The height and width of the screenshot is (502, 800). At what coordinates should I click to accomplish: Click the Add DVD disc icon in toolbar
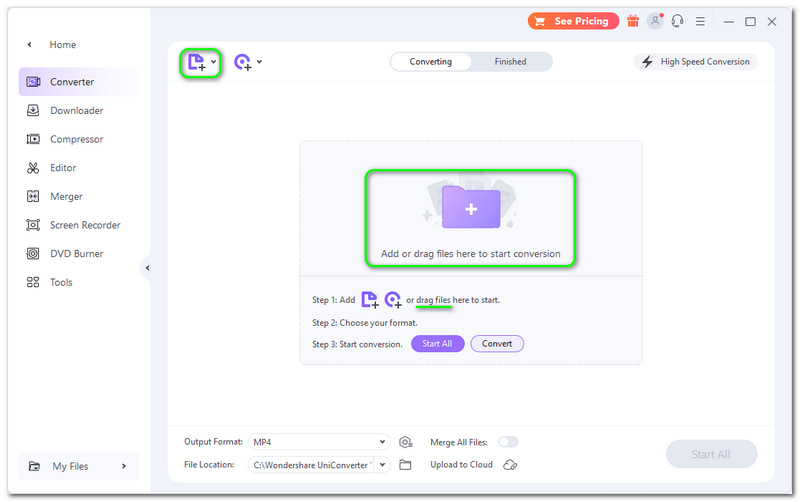pos(242,62)
